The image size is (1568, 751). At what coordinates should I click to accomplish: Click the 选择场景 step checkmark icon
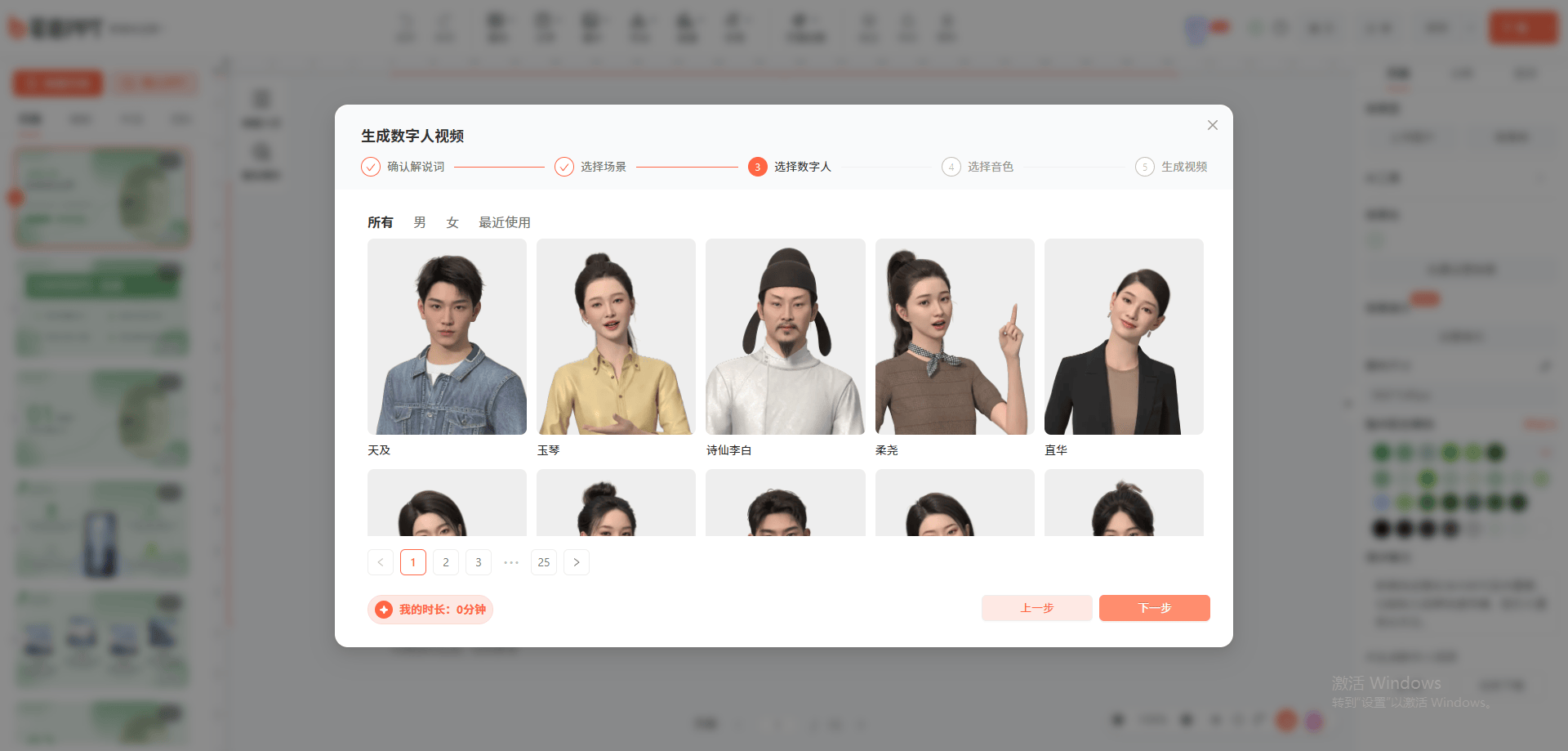point(564,167)
